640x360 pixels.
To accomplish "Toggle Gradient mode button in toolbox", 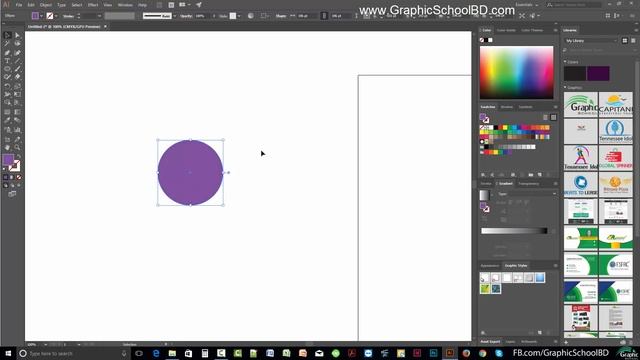I will click(x=12, y=177).
